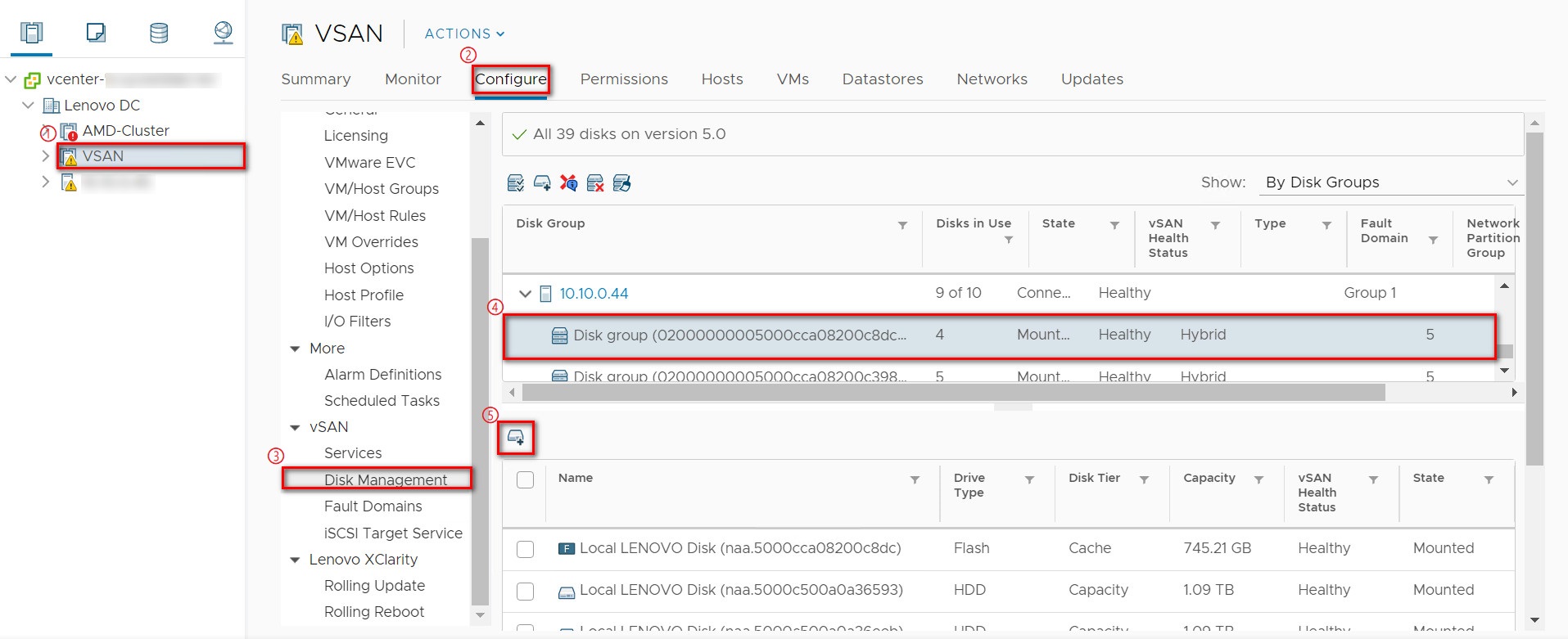The image size is (1568, 639).
Task: Collapse the More settings section
Action: (296, 349)
